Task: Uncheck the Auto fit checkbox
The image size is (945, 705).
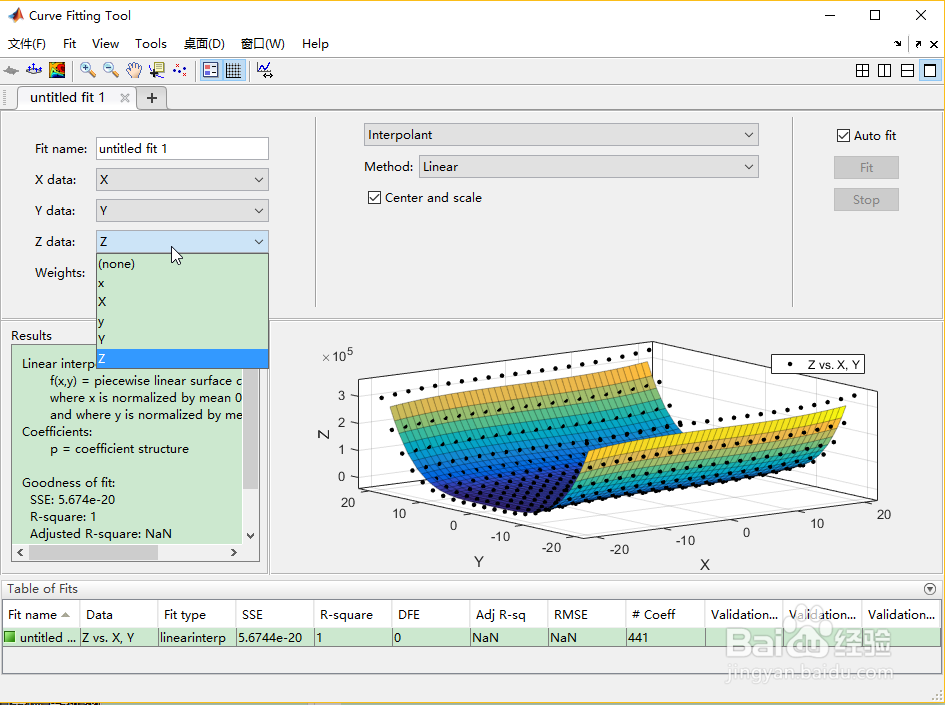Action: tap(843, 136)
